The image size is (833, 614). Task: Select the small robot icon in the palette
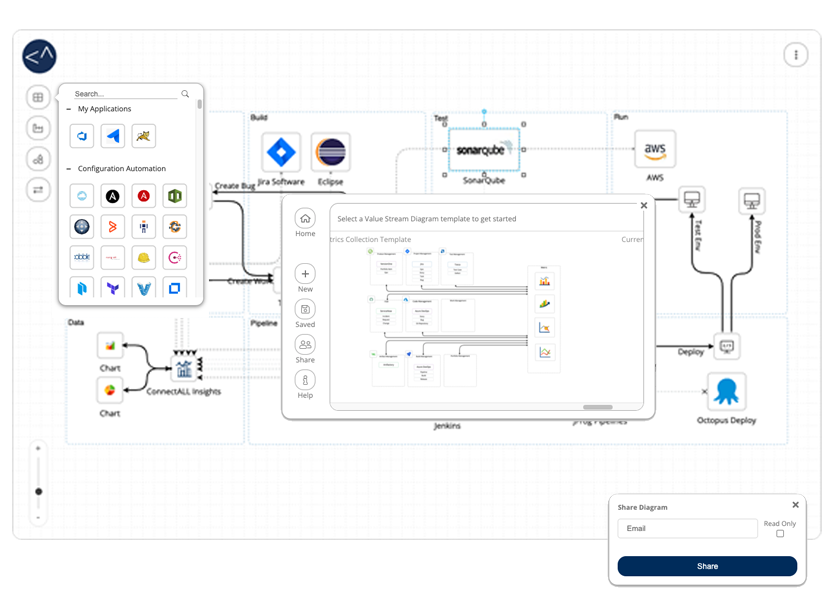tap(143, 227)
